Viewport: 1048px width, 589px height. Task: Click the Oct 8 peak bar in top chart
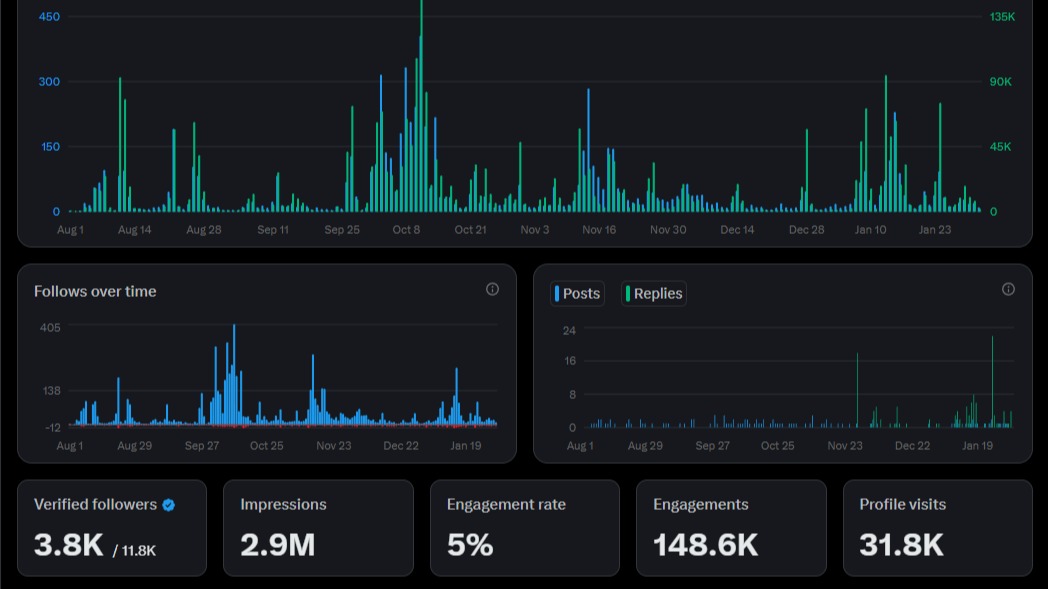[421, 107]
